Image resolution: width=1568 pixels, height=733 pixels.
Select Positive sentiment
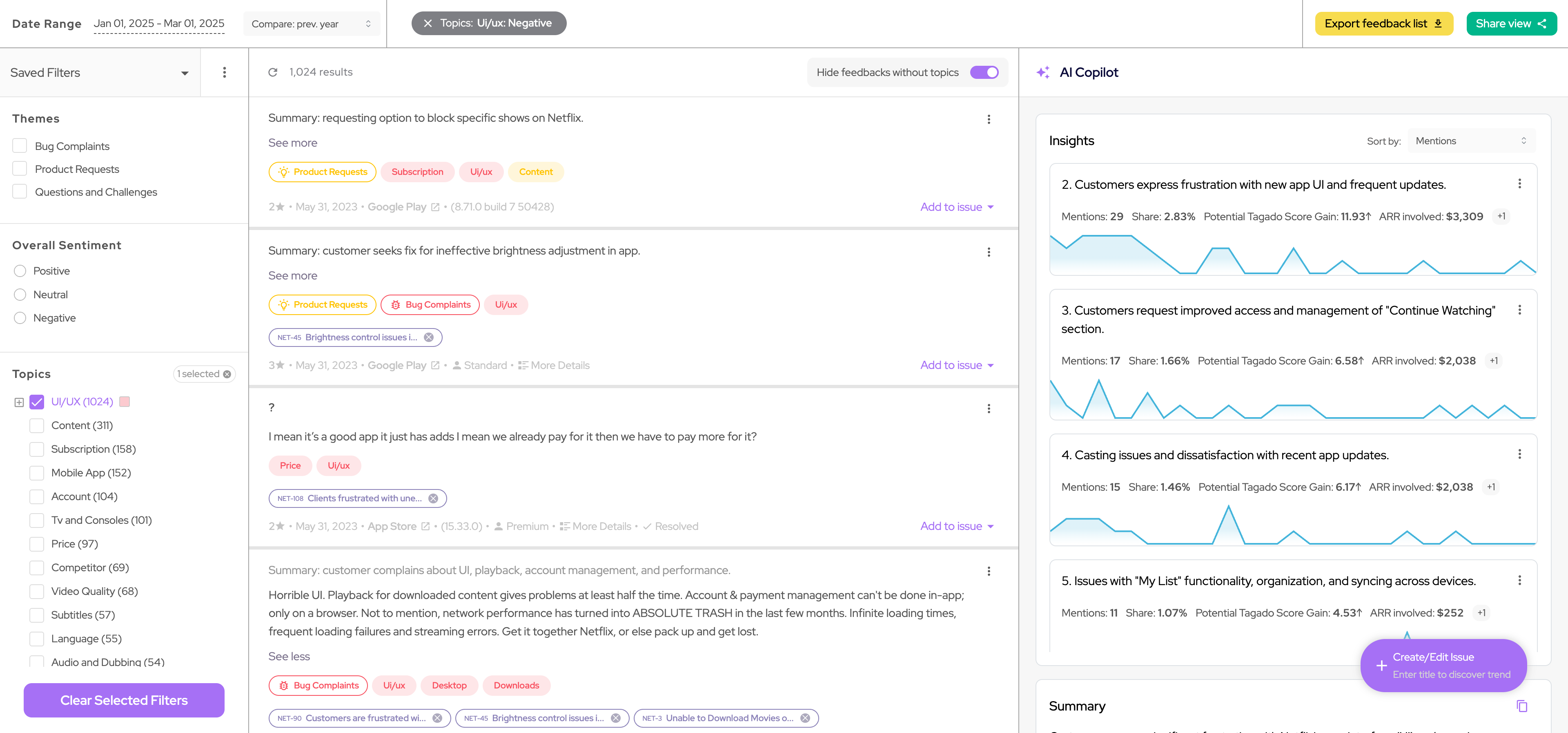[20, 271]
